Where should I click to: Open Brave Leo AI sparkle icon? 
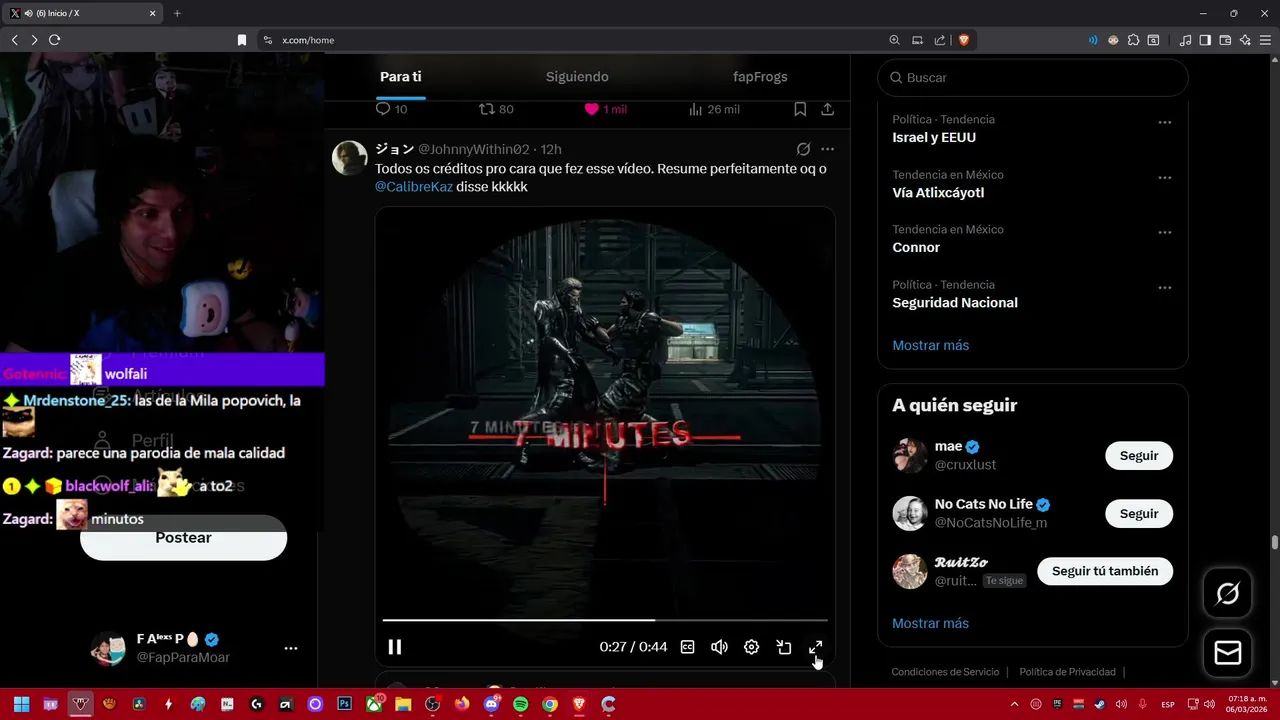[1245, 40]
